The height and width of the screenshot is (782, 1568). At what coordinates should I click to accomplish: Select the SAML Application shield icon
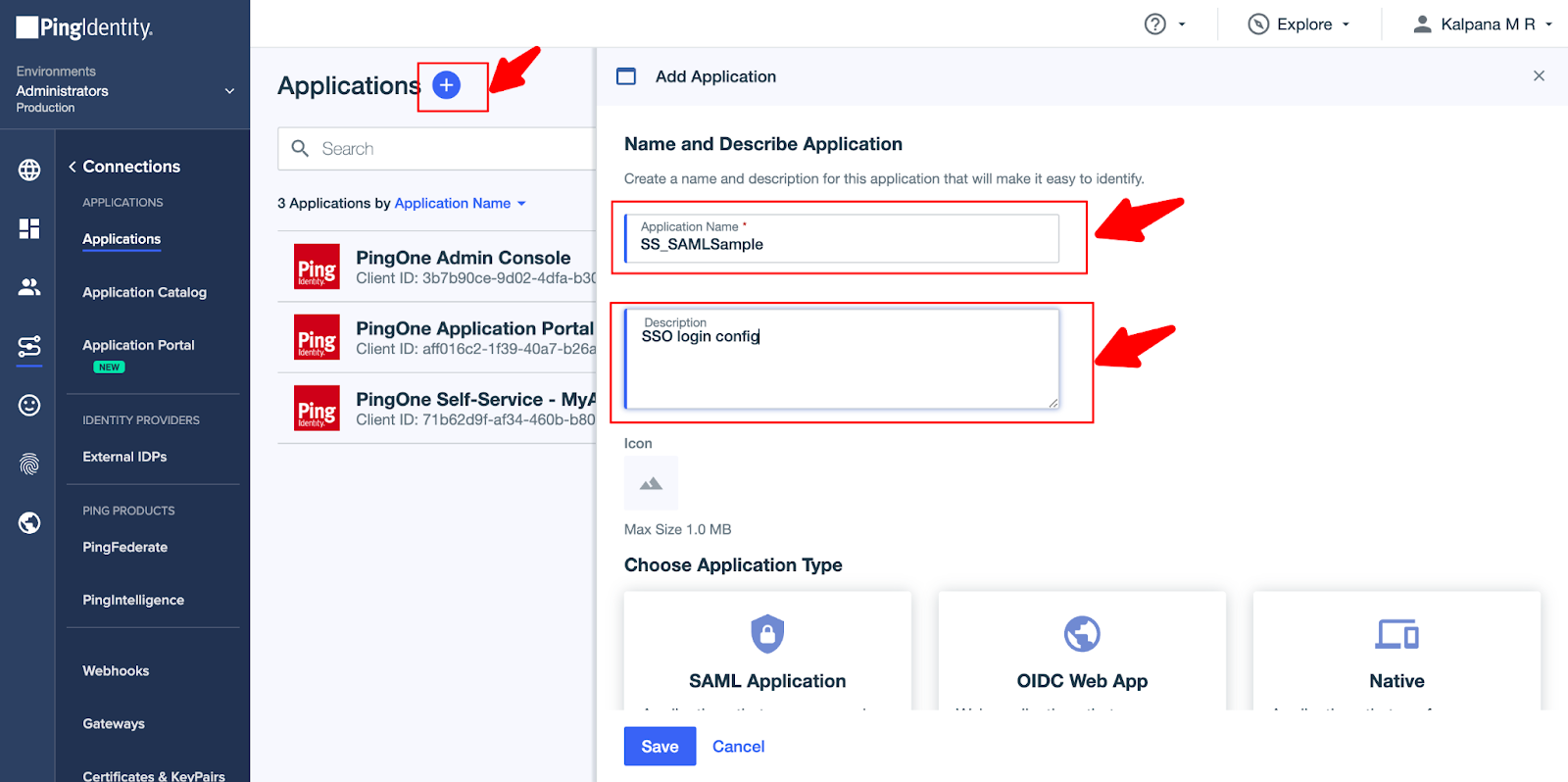click(x=767, y=634)
